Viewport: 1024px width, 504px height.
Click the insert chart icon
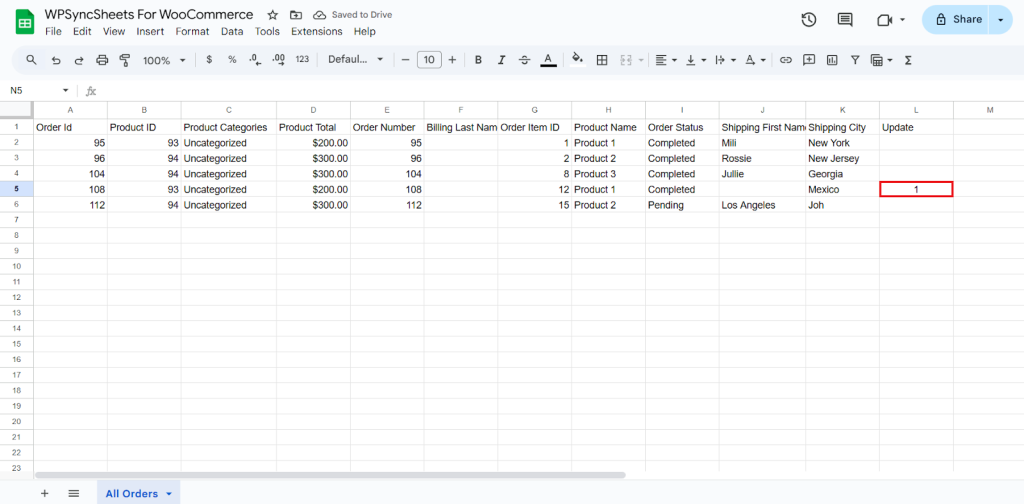coord(832,60)
